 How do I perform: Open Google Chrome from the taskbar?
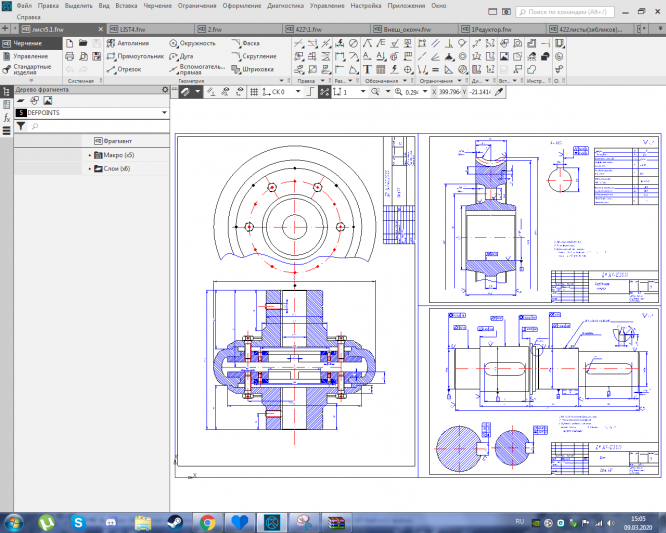click(207, 522)
